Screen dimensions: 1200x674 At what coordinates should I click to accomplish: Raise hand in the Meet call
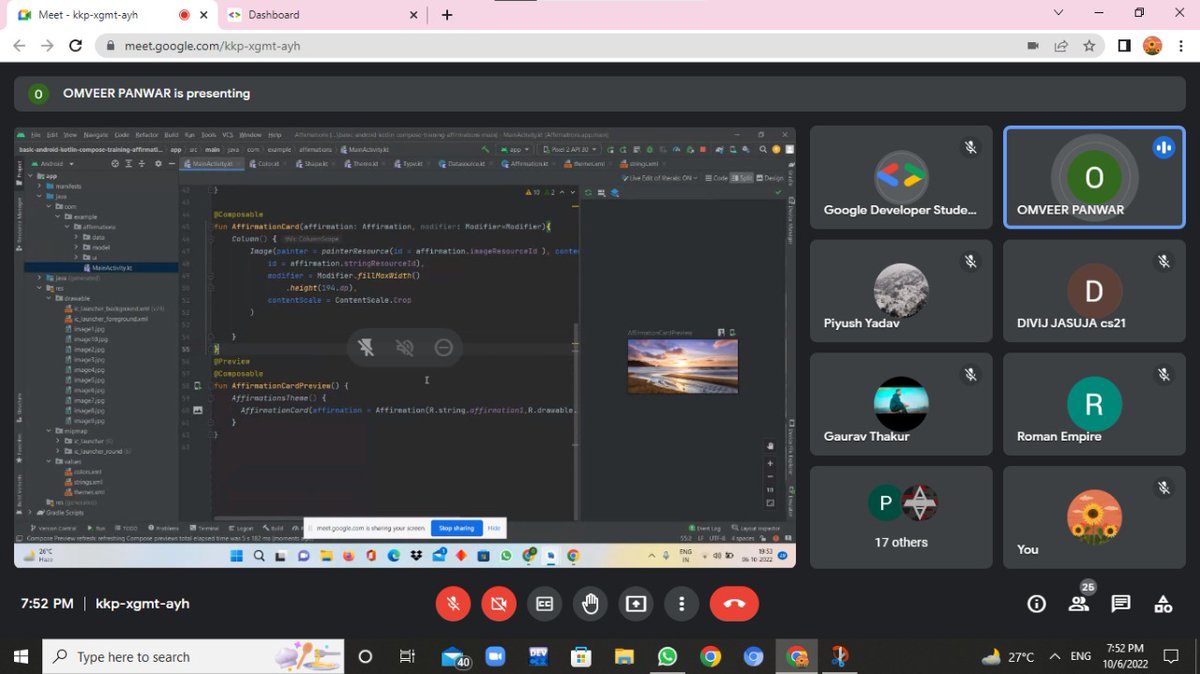point(590,603)
